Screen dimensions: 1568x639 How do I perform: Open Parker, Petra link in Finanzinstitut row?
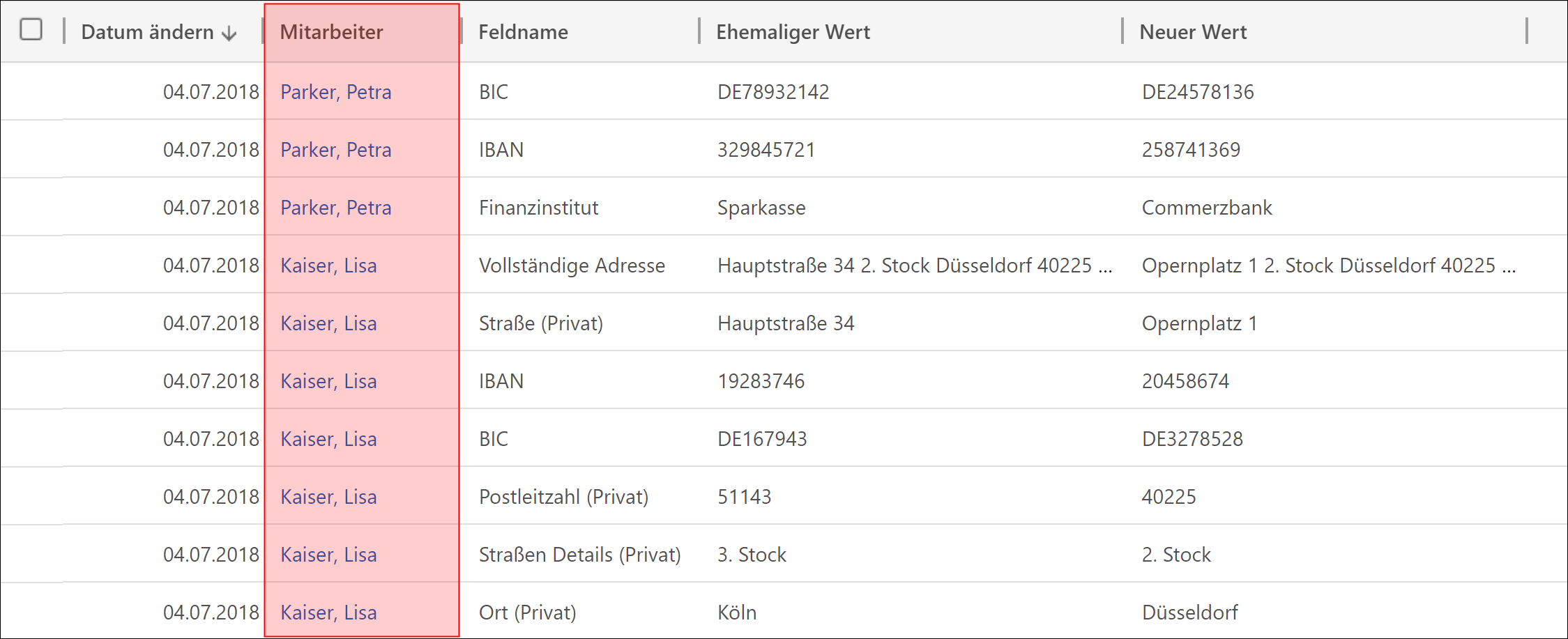336,208
